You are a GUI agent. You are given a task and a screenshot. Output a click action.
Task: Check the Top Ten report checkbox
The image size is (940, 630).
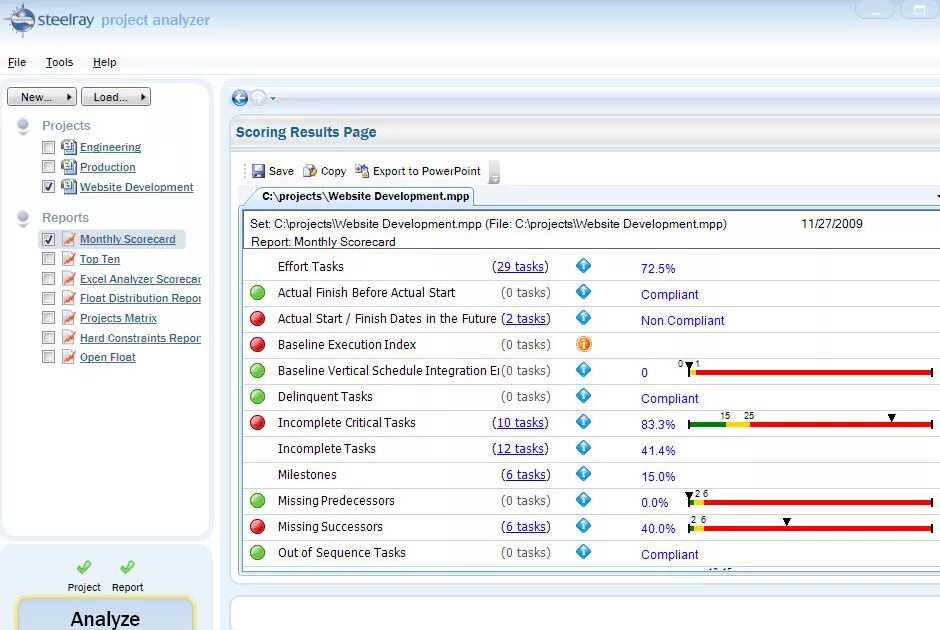(x=49, y=259)
